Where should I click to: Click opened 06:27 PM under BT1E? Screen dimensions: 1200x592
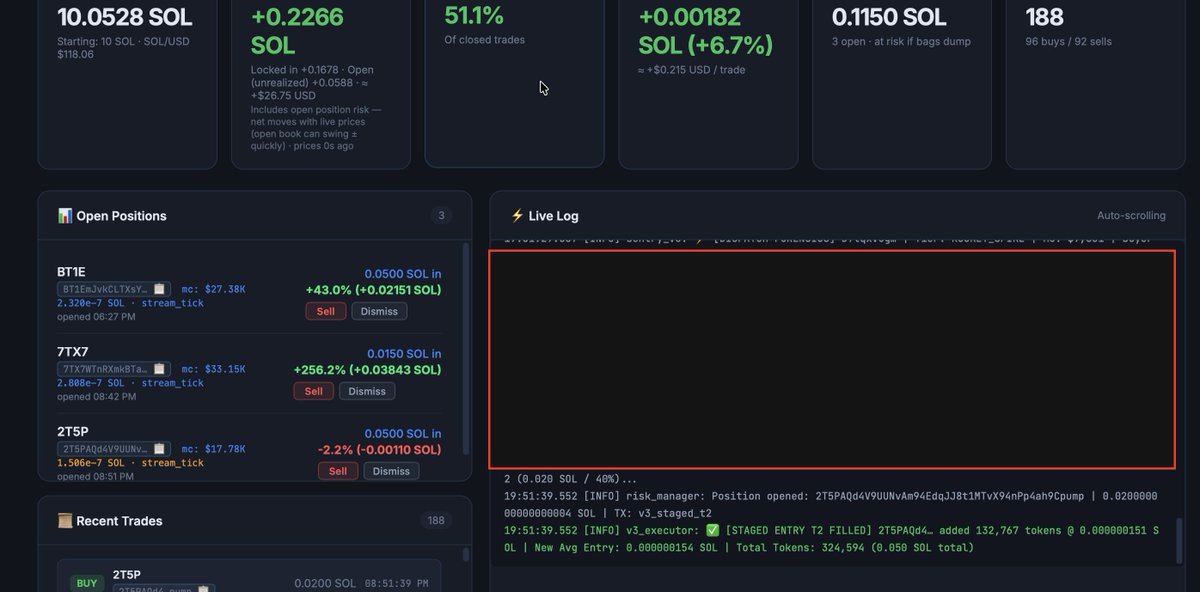click(x=96, y=317)
